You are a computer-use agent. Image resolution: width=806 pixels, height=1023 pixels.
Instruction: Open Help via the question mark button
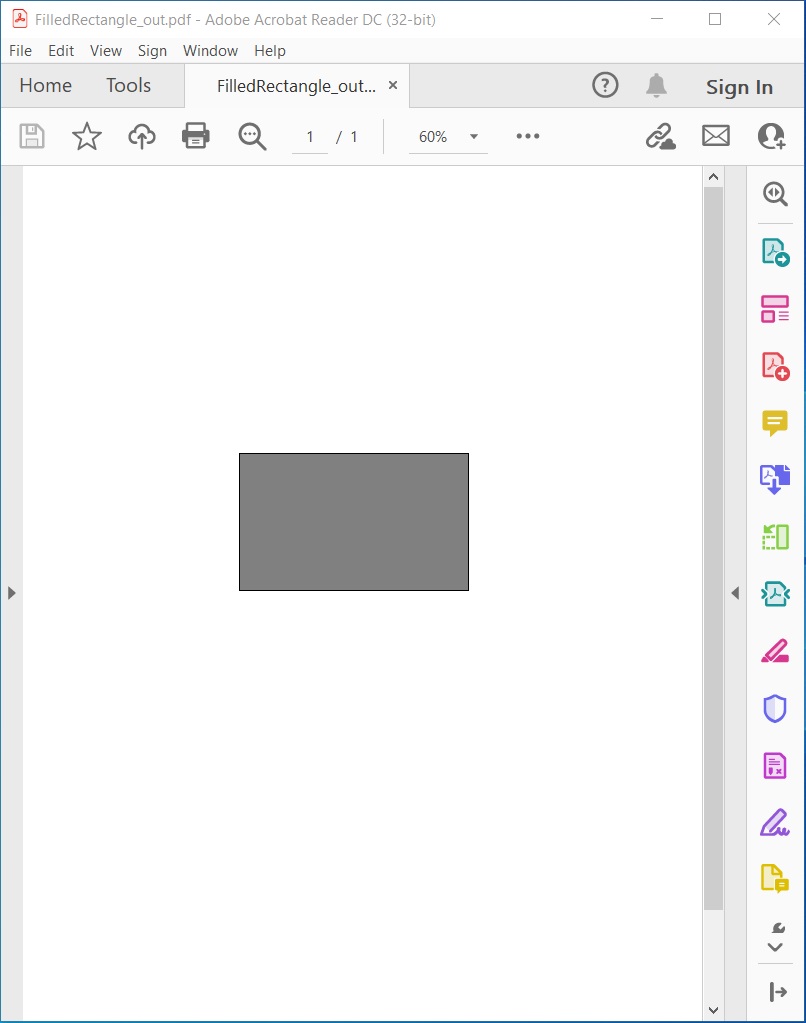[x=605, y=86]
